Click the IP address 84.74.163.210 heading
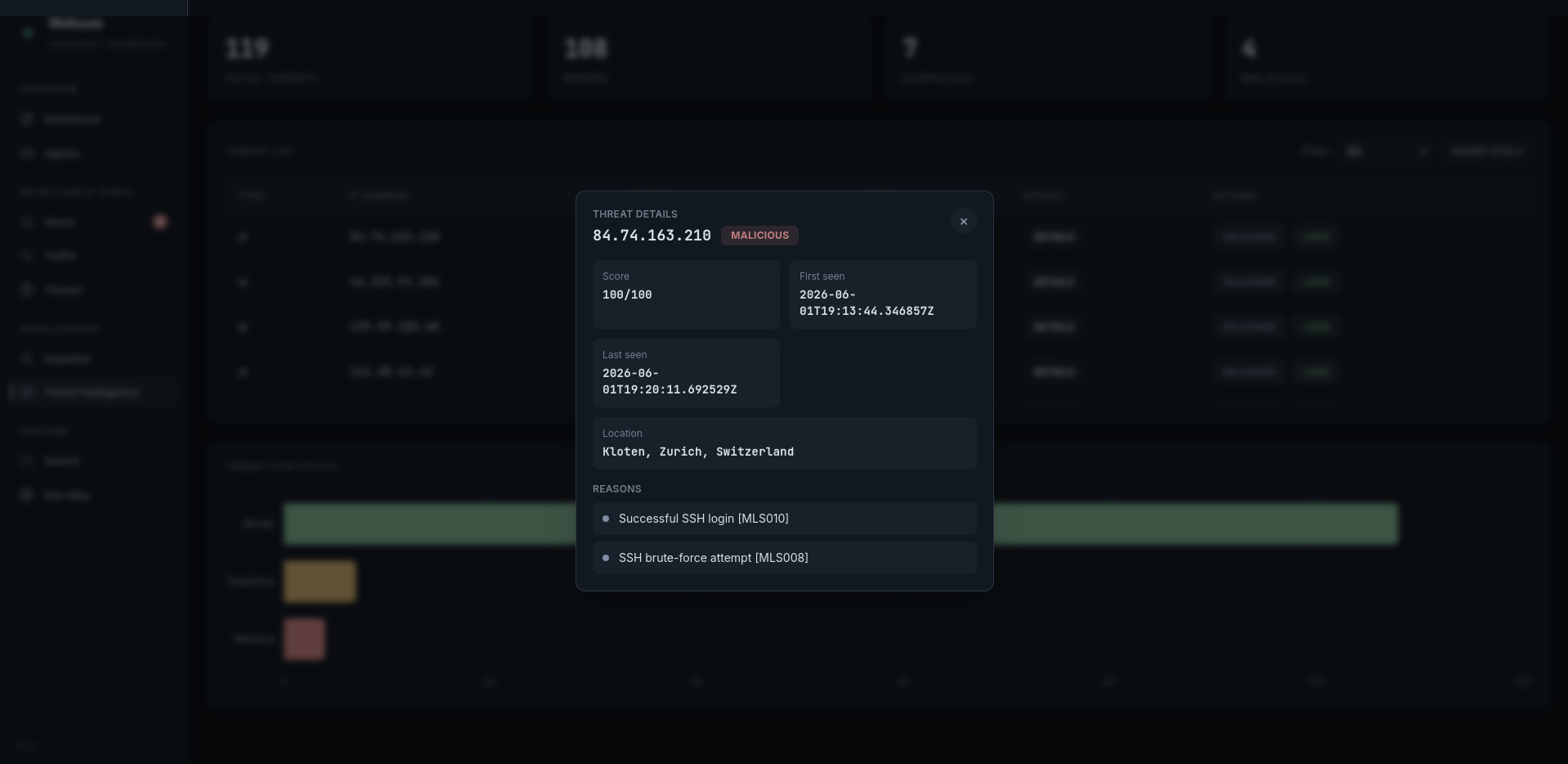Image resolution: width=1568 pixels, height=764 pixels. [652, 236]
